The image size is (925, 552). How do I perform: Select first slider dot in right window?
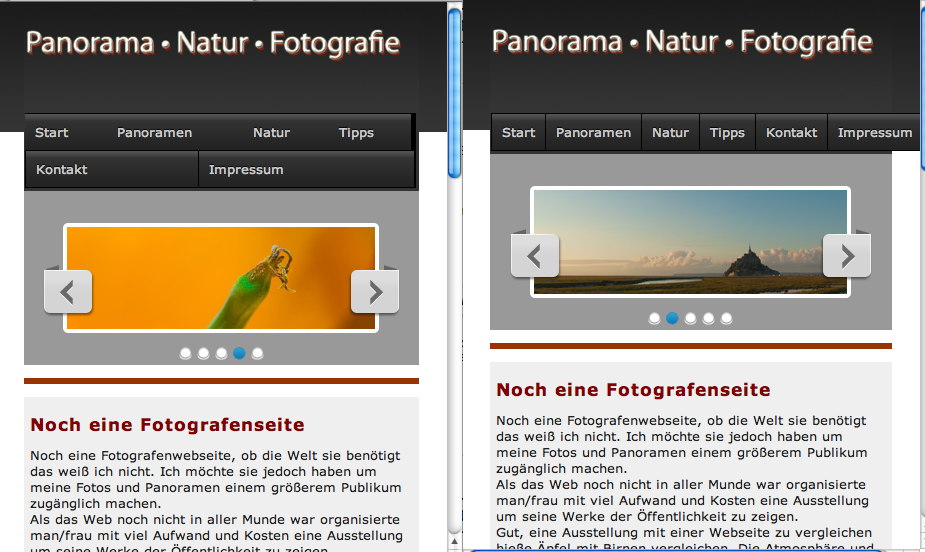(x=655, y=318)
